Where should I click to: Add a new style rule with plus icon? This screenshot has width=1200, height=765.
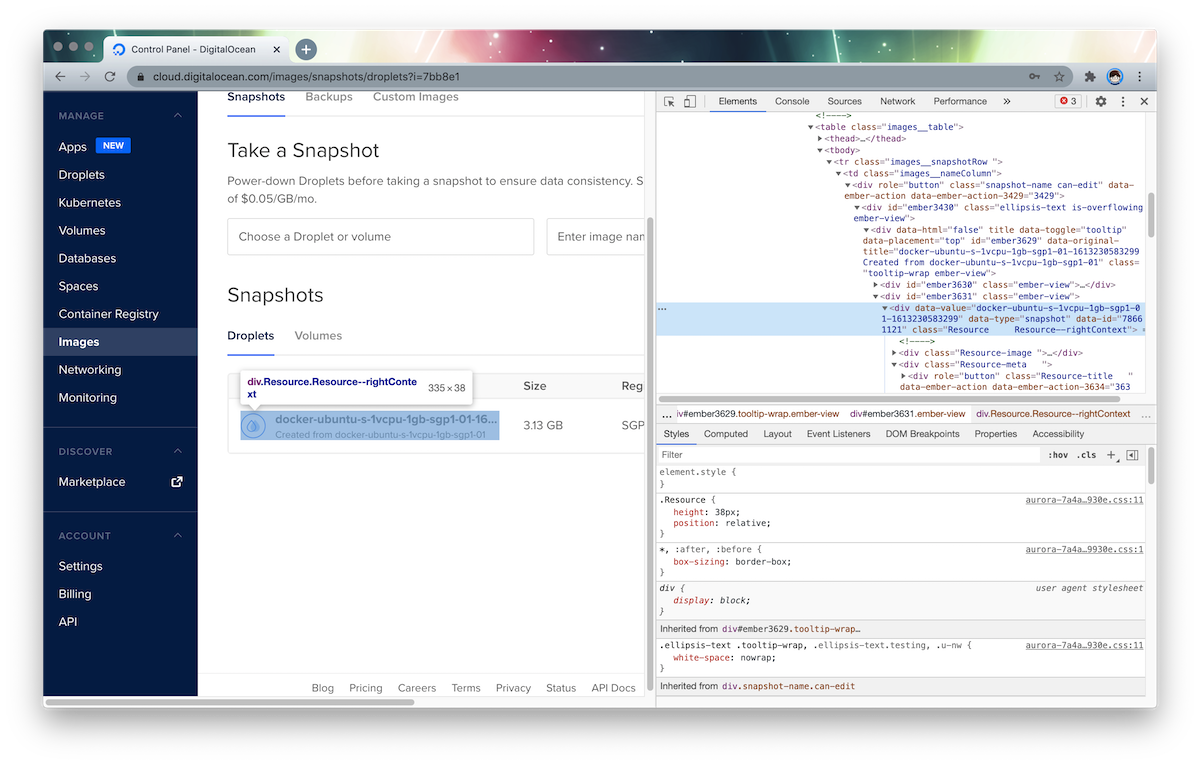point(1111,455)
